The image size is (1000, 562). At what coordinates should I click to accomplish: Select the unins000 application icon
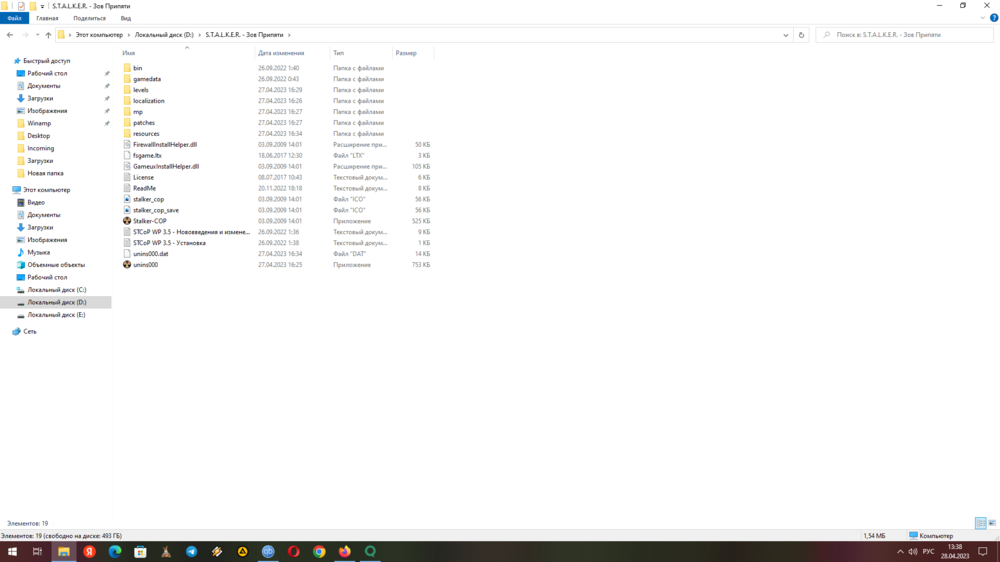(127, 265)
